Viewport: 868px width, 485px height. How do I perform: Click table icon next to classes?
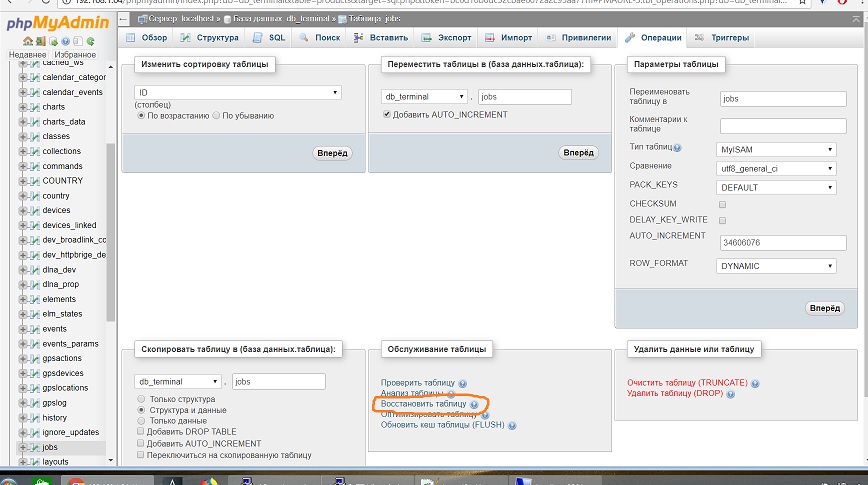35,136
